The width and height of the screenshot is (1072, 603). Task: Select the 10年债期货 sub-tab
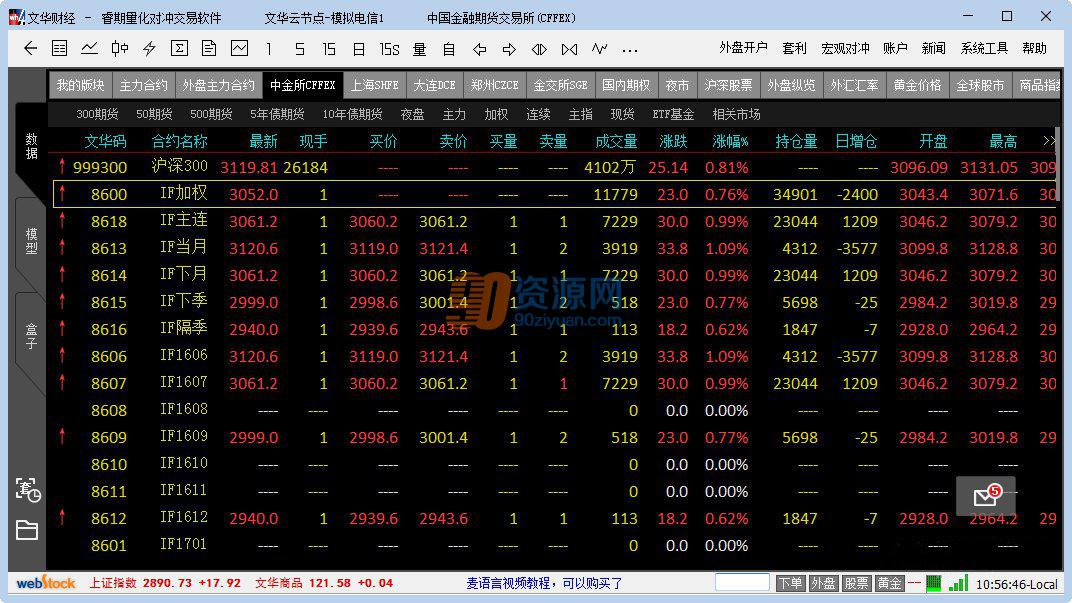pos(352,114)
